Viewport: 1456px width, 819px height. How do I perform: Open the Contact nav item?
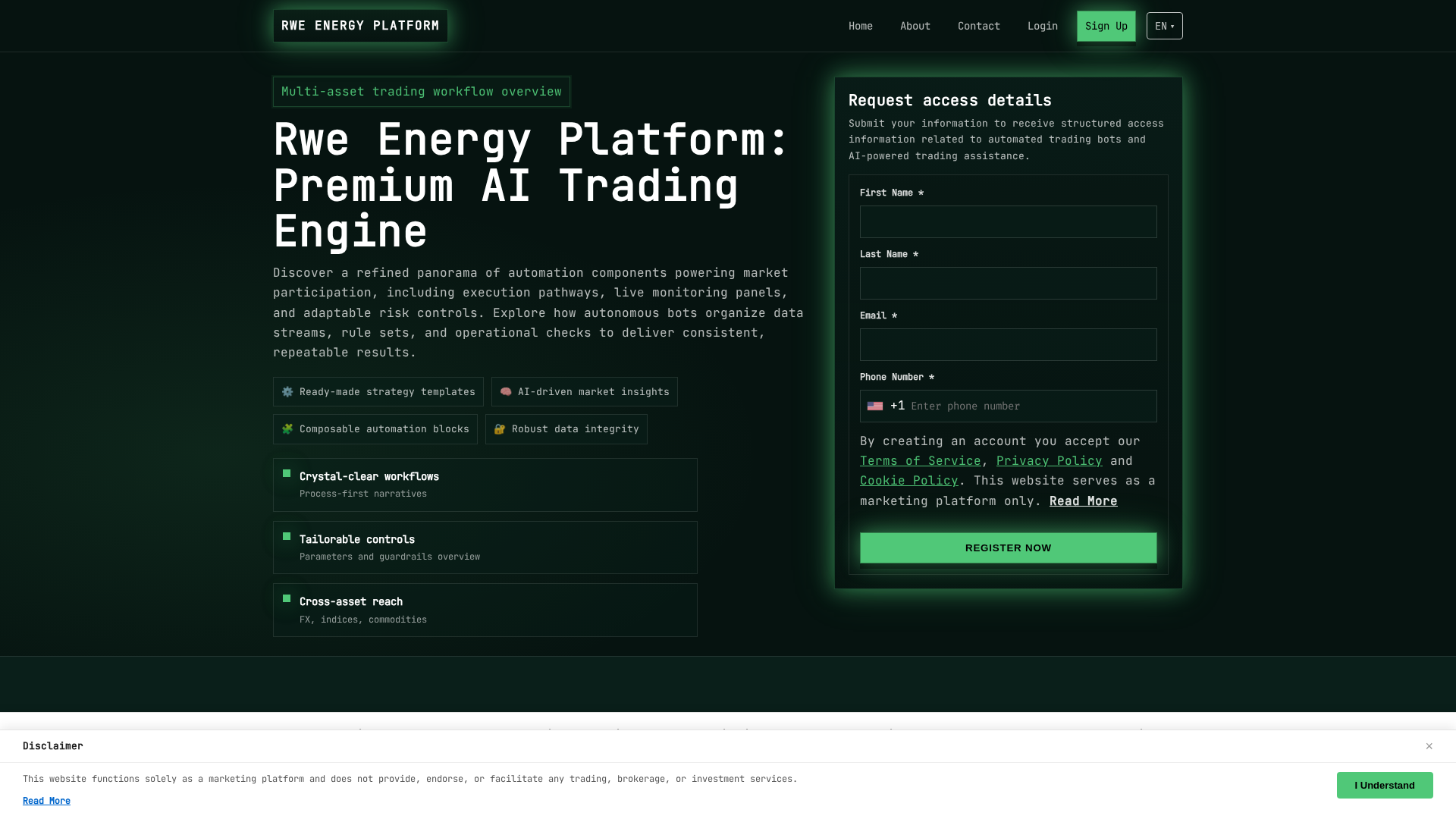(x=979, y=26)
